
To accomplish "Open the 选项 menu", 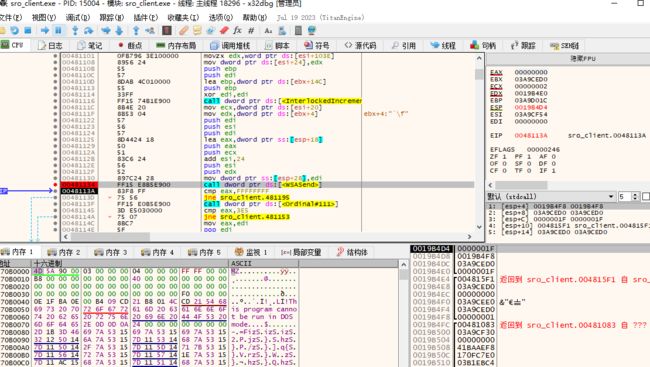I will [x=221, y=17].
